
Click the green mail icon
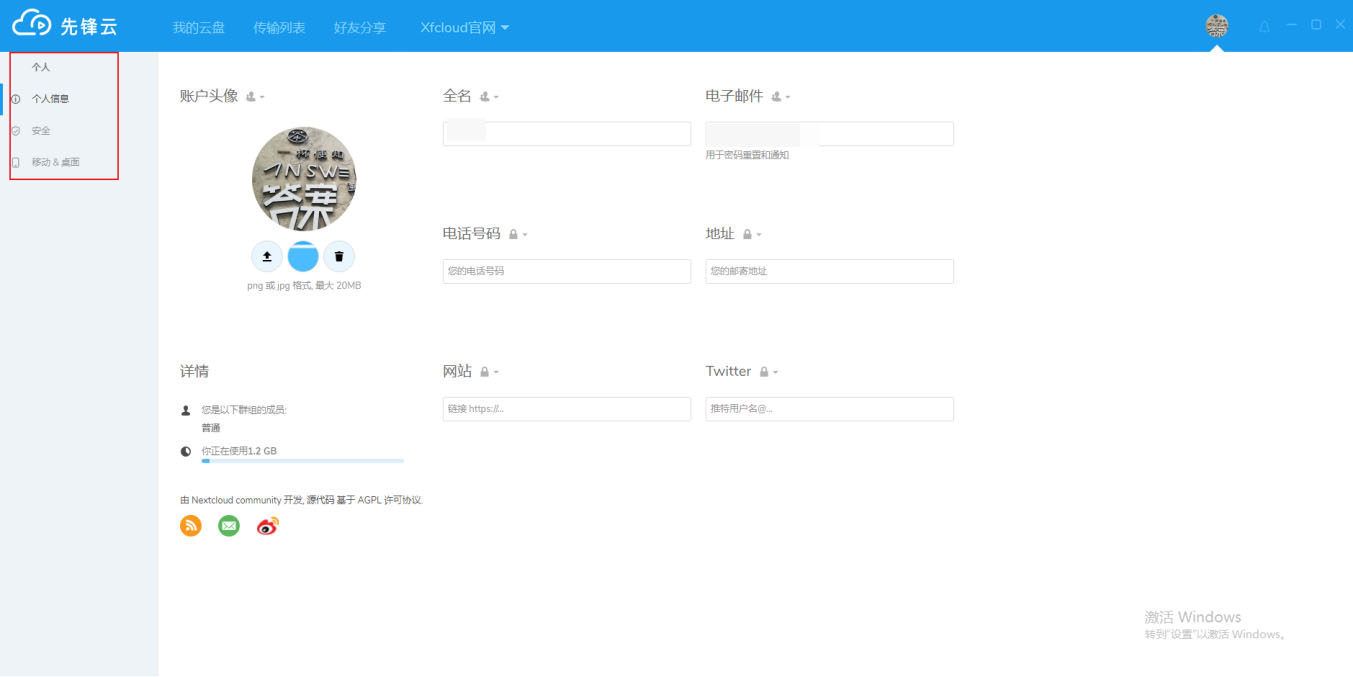(229, 525)
